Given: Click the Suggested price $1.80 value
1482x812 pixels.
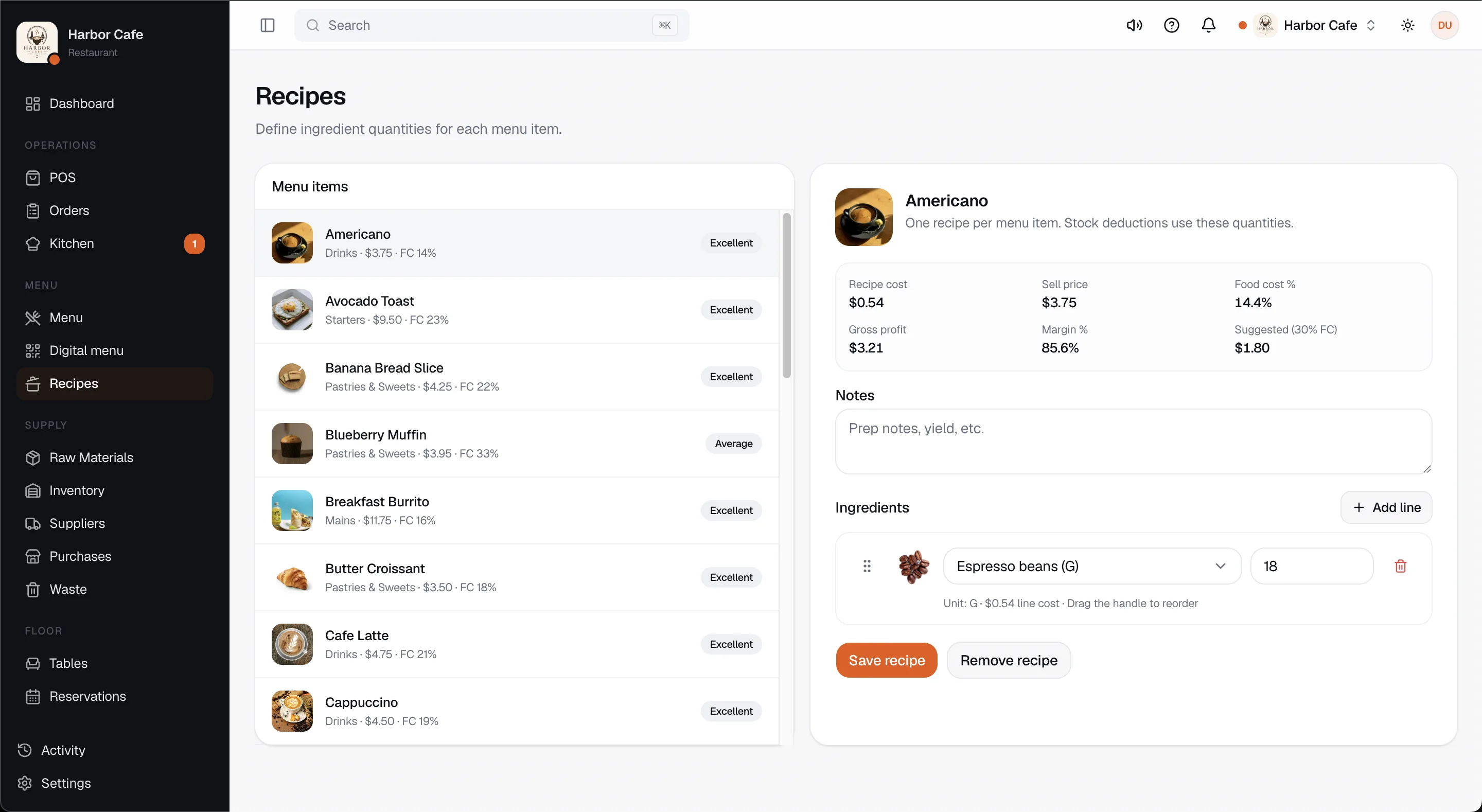Looking at the screenshot, I should (1251, 348).
